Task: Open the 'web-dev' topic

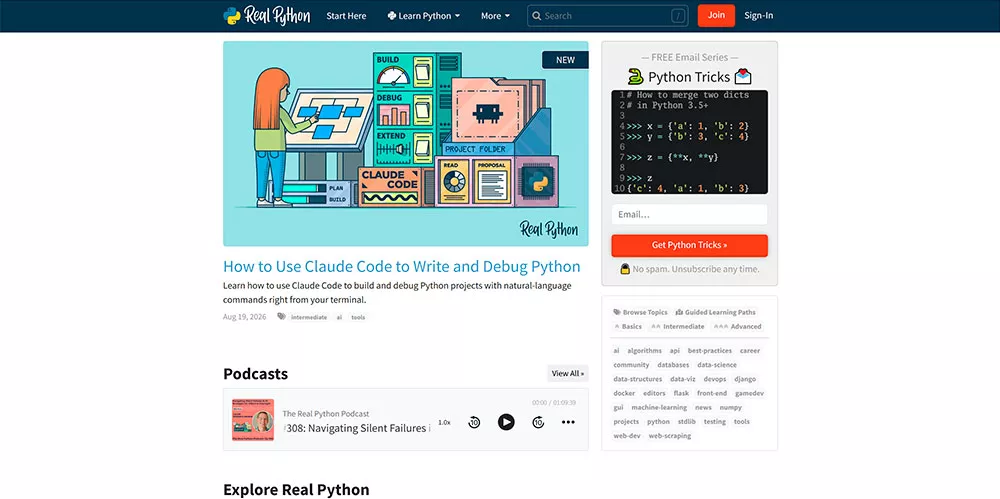Action: pyautogui.click(x=626, y=436)
